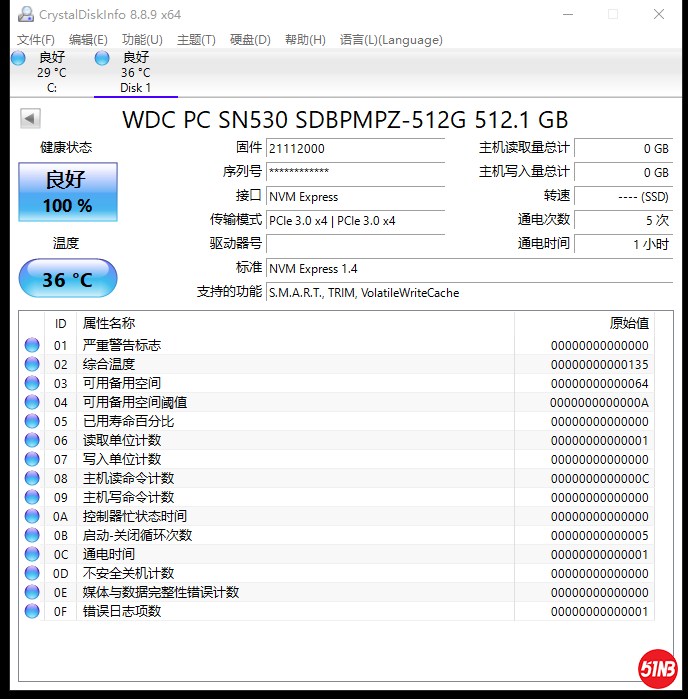This screenshot has width=688, height=699.
Task: Select the Disk 1 status orb
Action: pos(102,59)
